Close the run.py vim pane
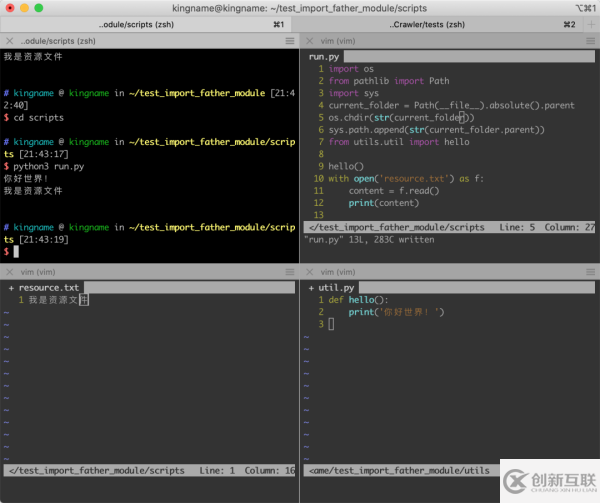The height and width of the screenshot is (503, 600). (x=310, y=41)
